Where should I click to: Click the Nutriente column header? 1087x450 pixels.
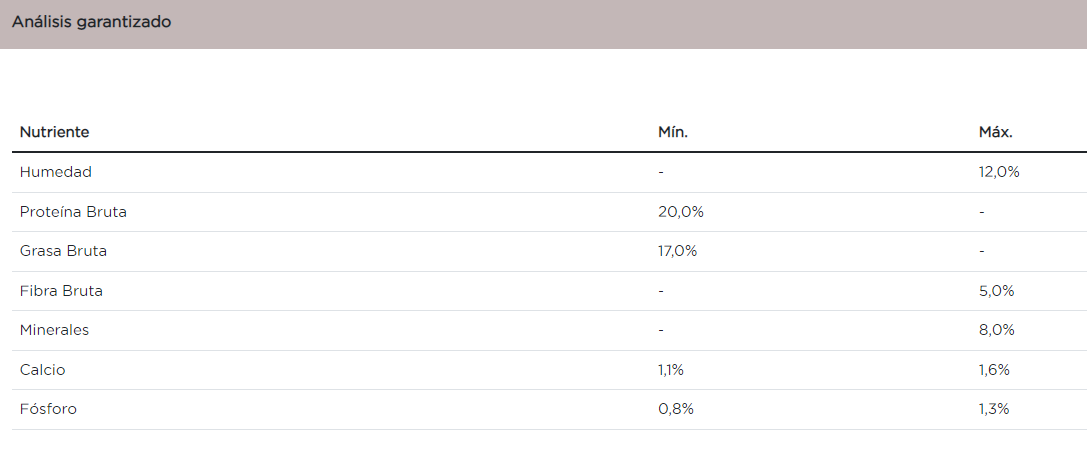[x=55, y=132]
